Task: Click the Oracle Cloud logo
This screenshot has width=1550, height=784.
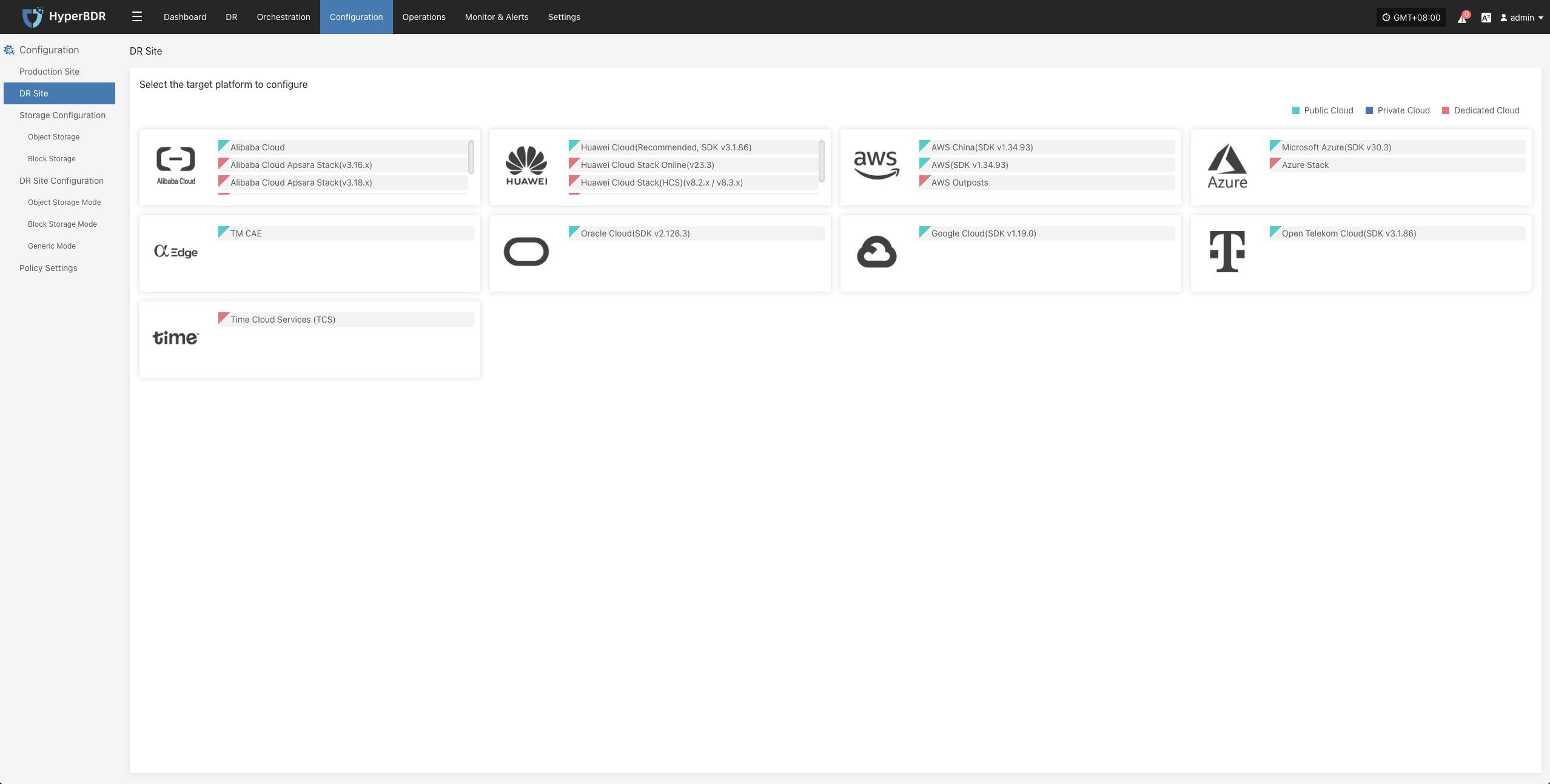Action: [526, 252]
